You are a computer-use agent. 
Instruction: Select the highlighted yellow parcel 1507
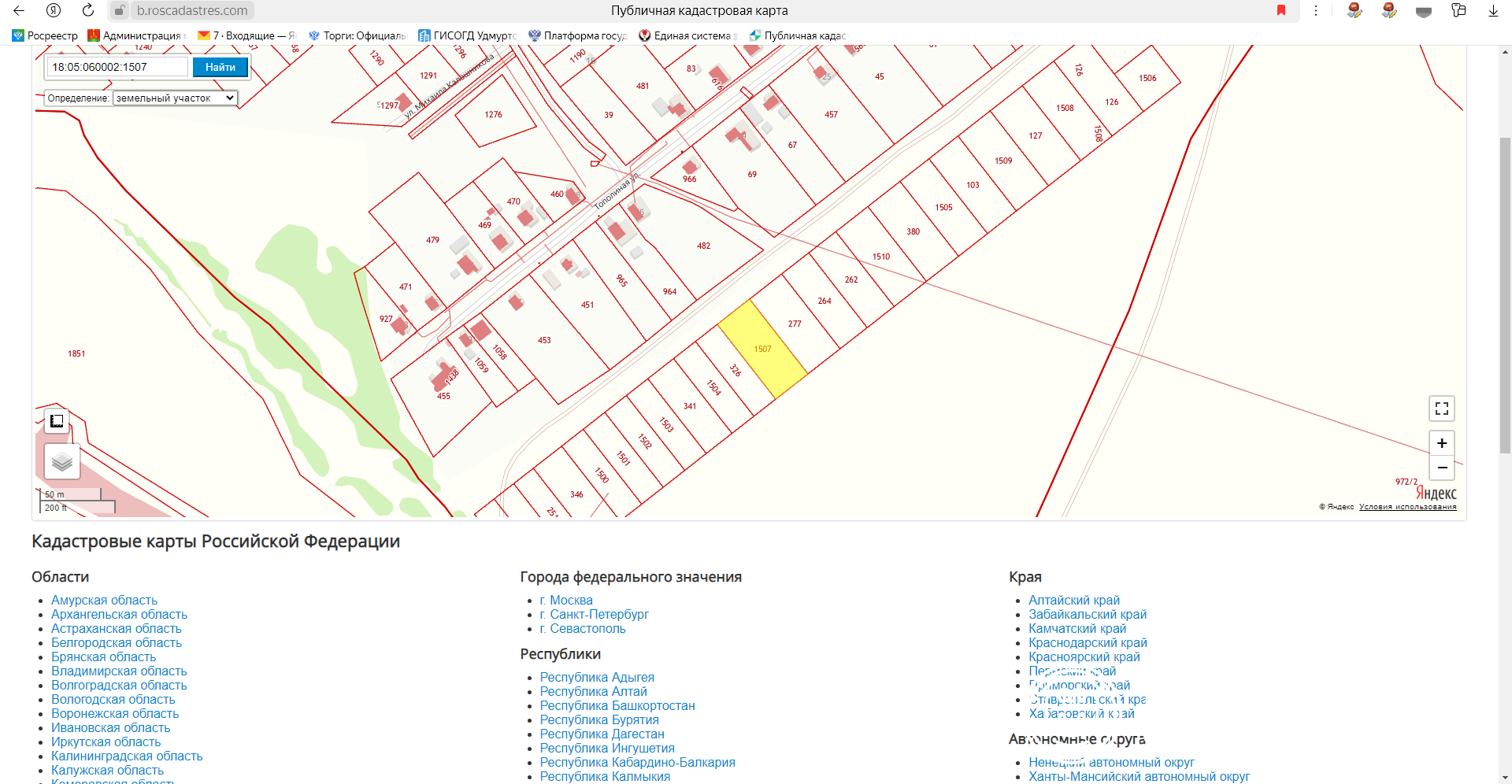click(x=762, y=349)
